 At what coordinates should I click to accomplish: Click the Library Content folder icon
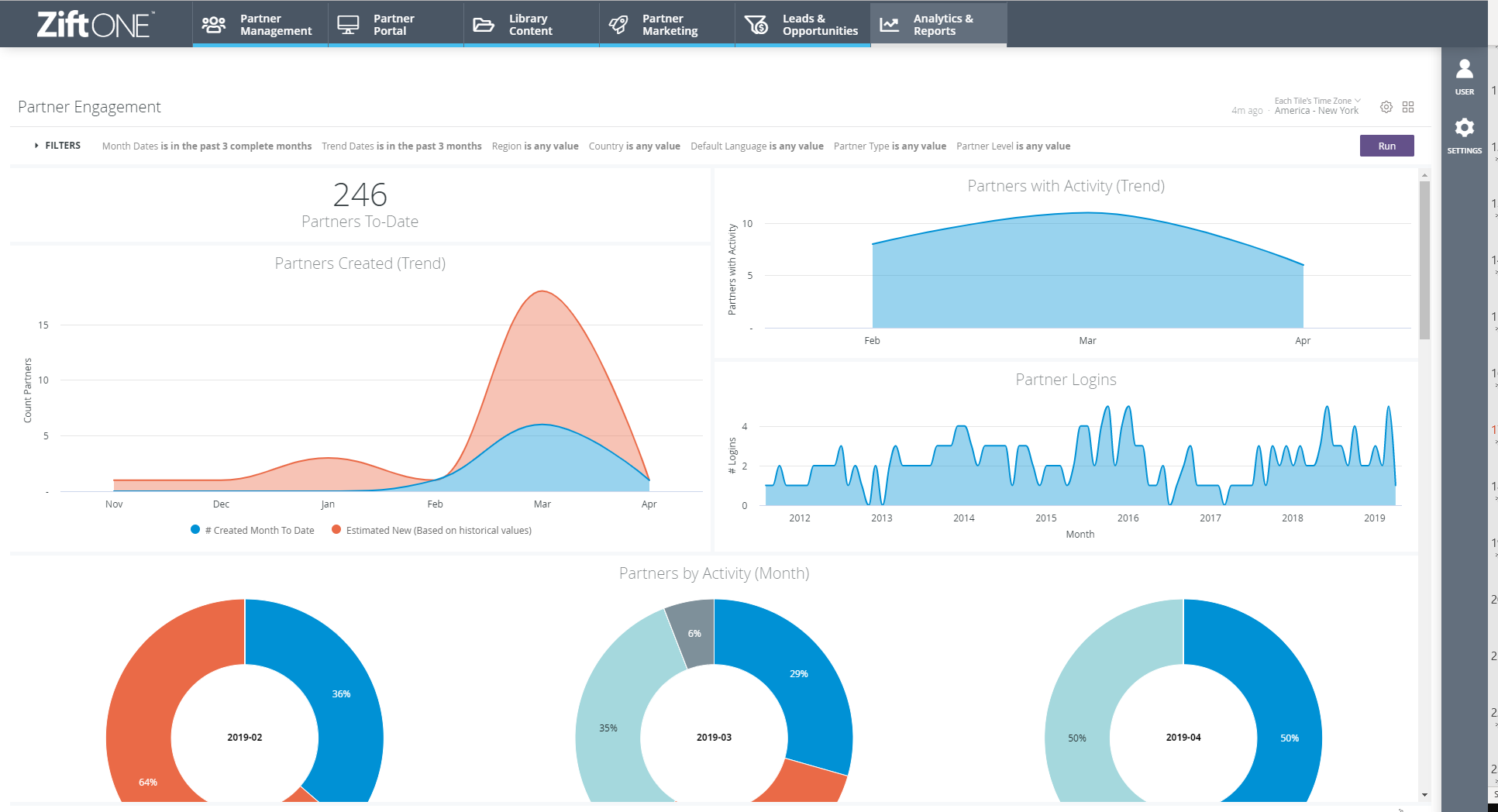click(484, 25)
